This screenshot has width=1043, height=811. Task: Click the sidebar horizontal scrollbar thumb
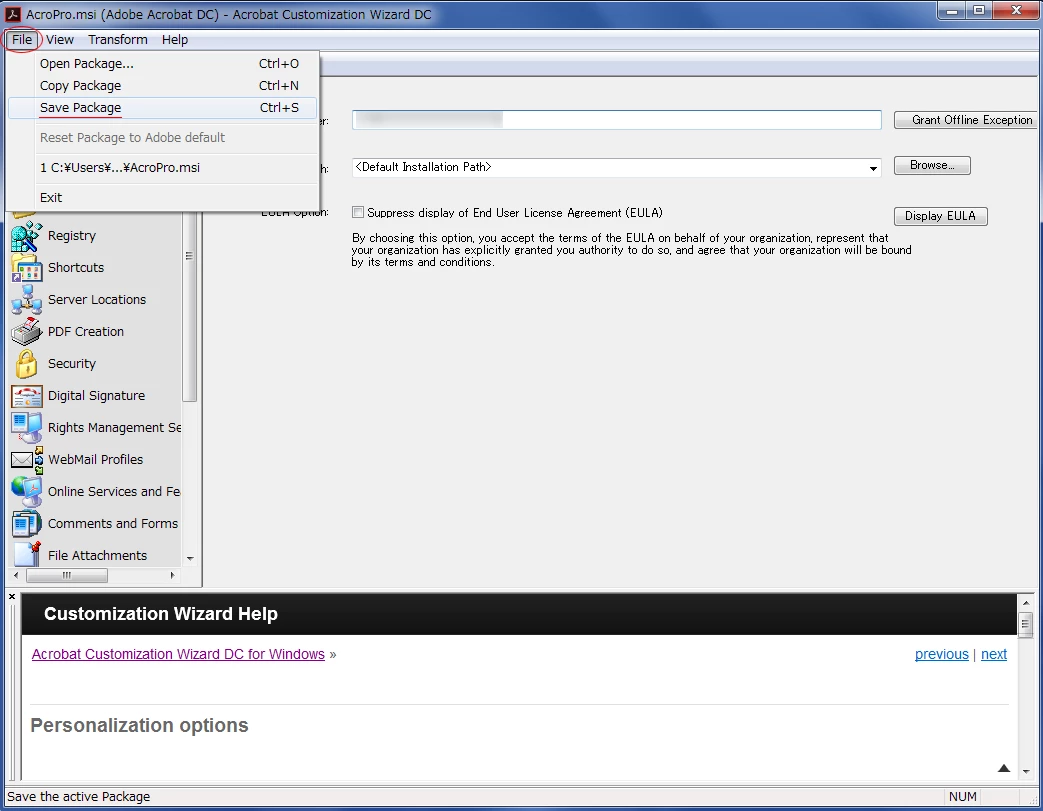pos(67,575)
